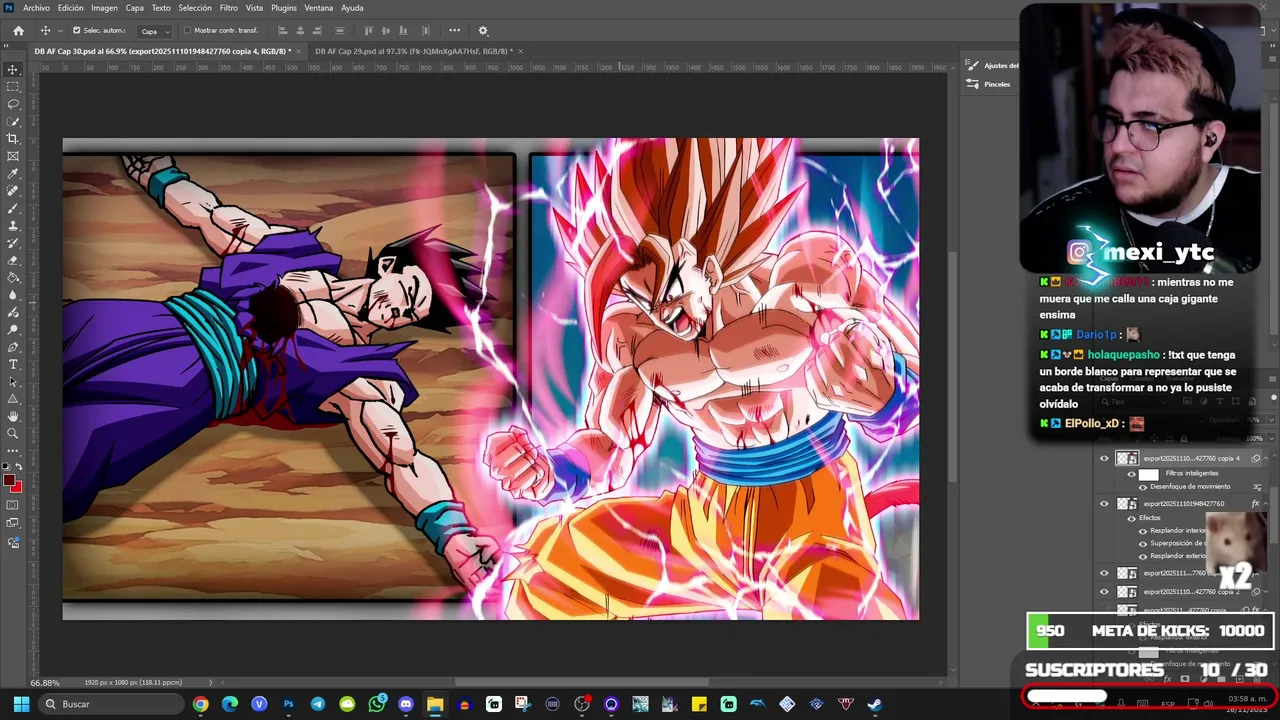Select the Eraser tool
Image resolution: width=1280 pixels, height=720 pixels.
(x=13, y=261)
